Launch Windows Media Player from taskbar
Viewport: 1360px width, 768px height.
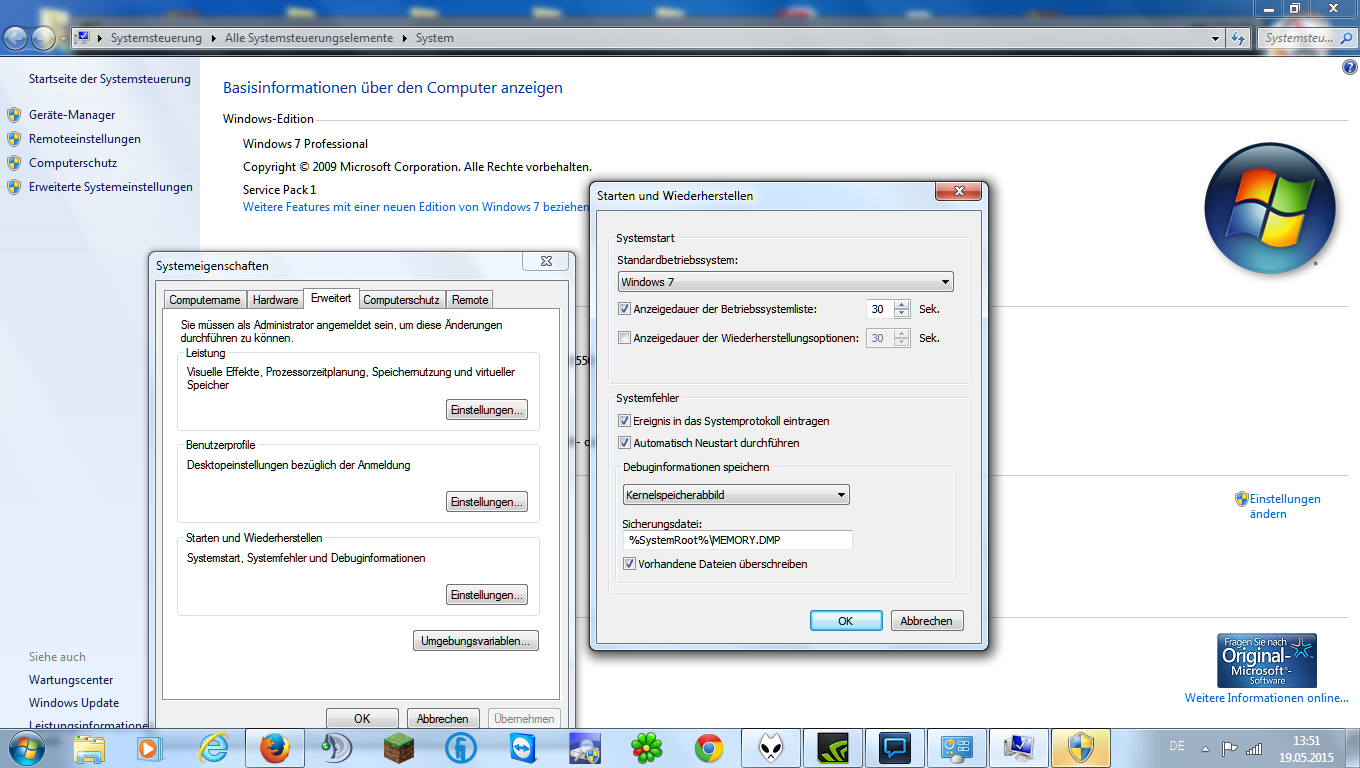(149, 748)
